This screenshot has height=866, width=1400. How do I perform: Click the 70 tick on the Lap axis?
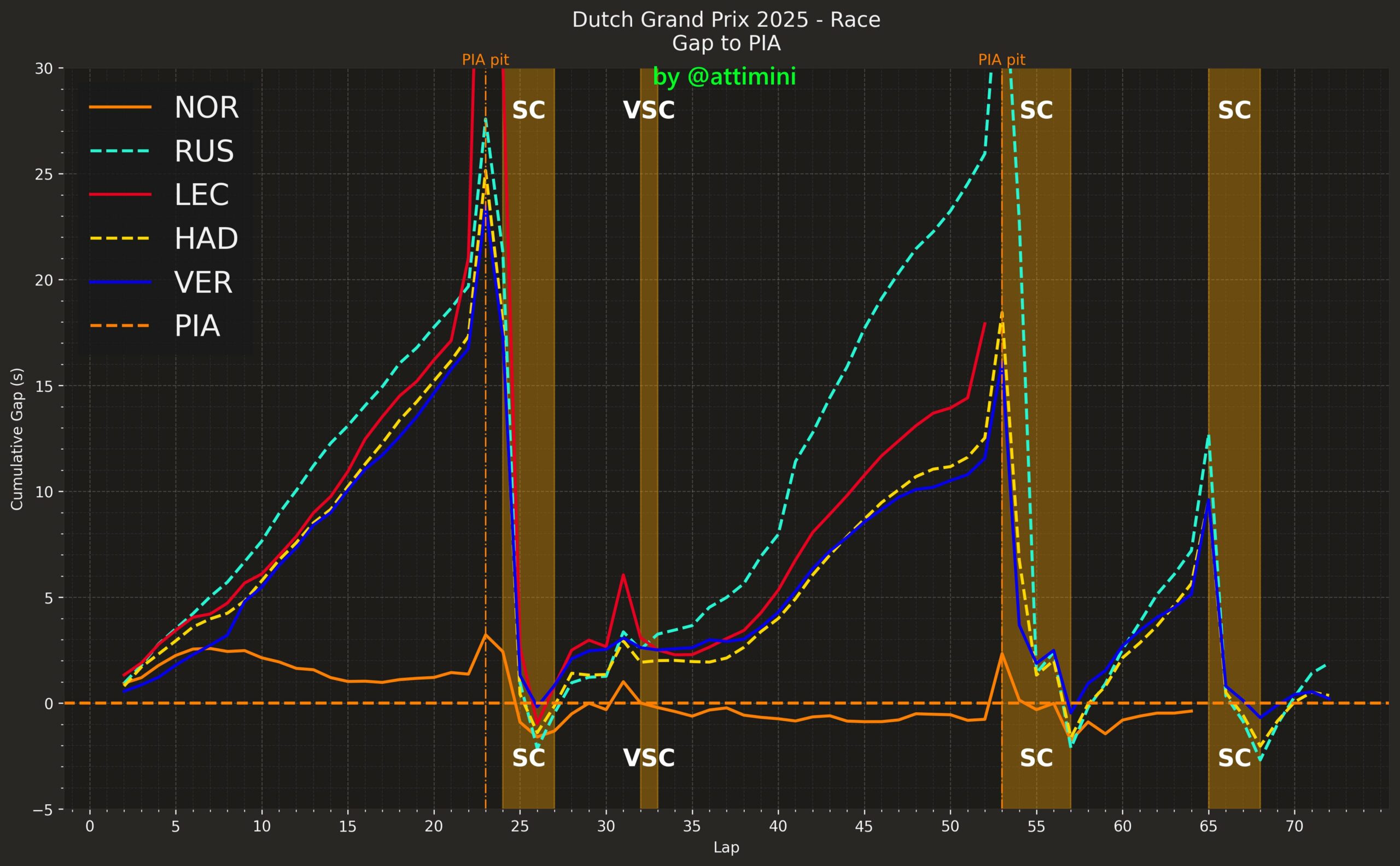pos(1294,827)
